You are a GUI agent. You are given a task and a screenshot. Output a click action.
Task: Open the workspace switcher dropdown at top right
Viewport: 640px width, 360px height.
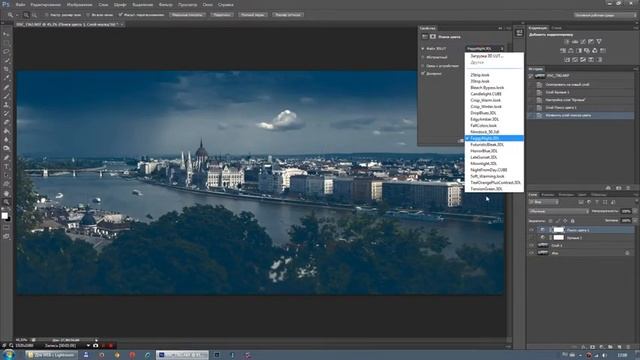[x=605, y=15]
